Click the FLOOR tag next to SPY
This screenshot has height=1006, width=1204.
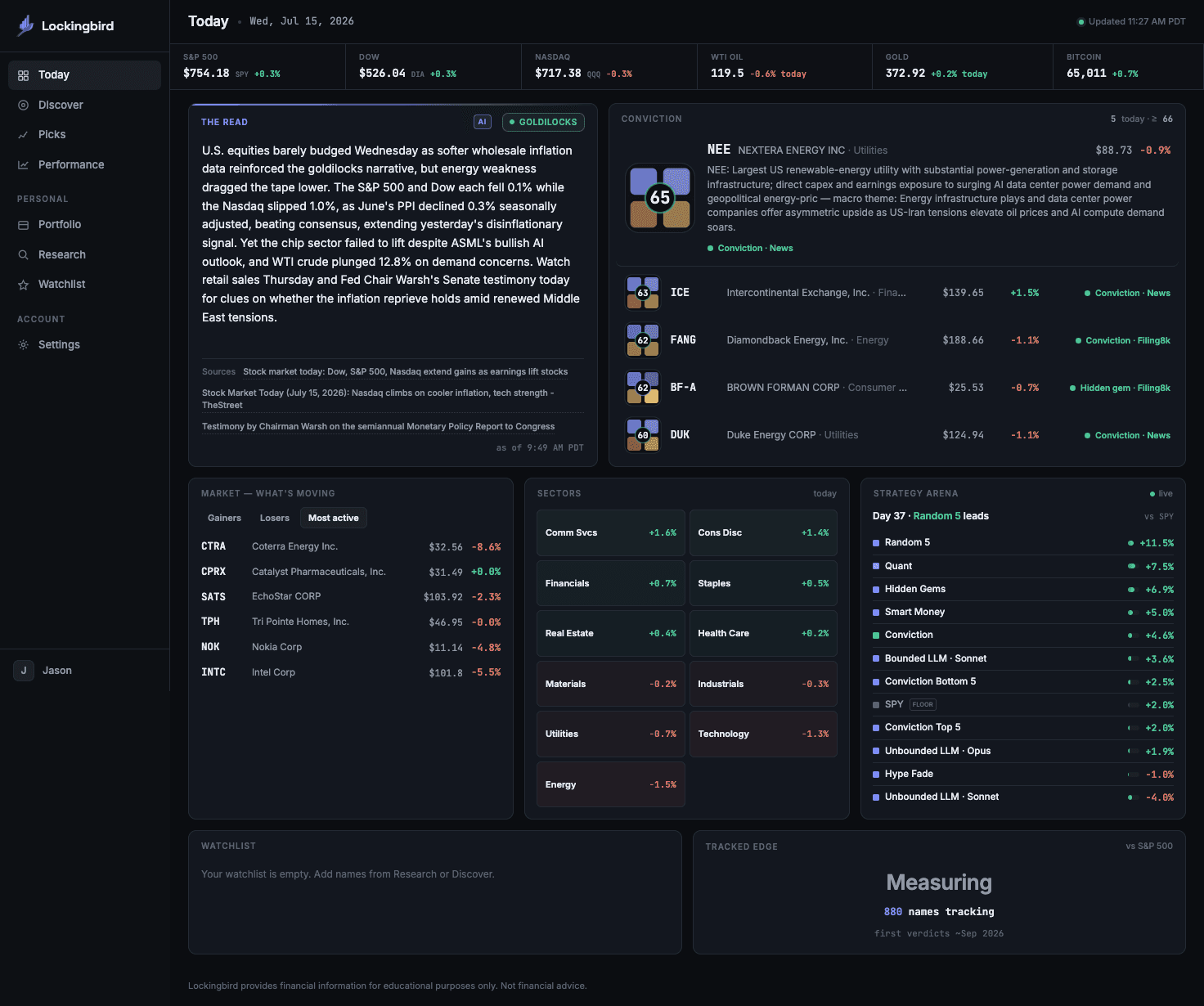click(923, 704)
